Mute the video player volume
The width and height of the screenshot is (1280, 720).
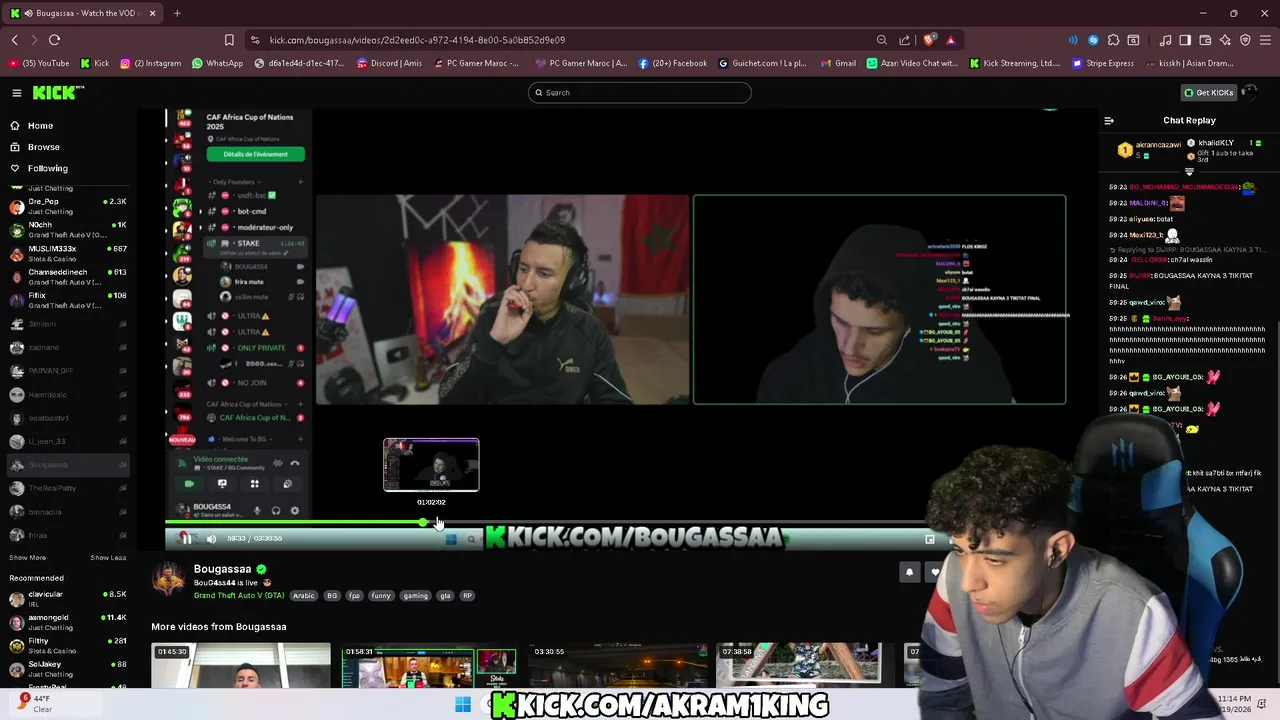[211, 538]
